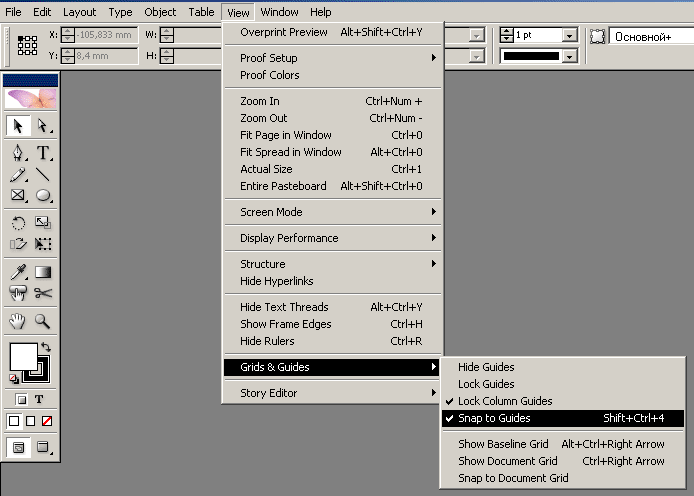694x496 pixels.
Task: Choose Actual Size
Action: coord(332,169)
